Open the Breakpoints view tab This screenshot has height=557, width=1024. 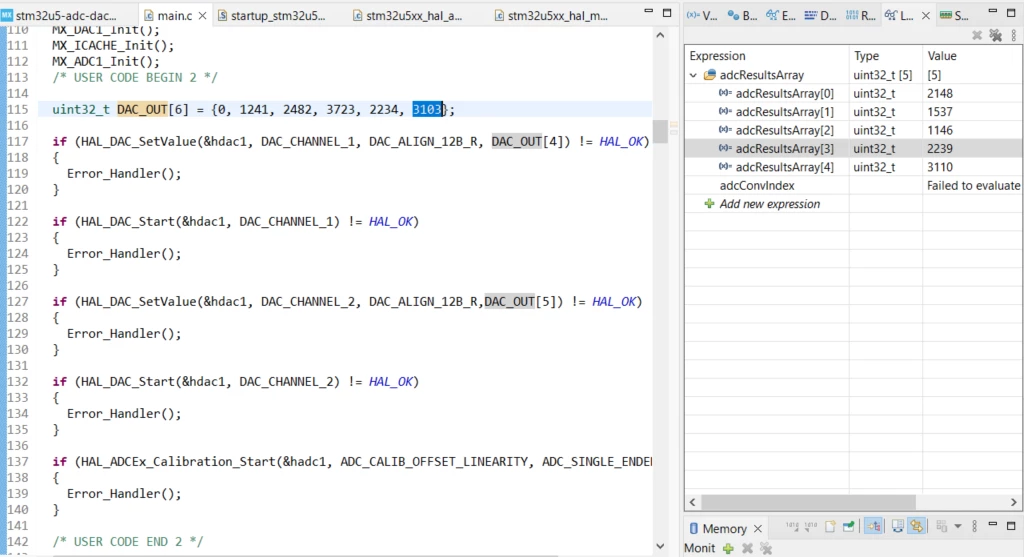click(743, 15)
